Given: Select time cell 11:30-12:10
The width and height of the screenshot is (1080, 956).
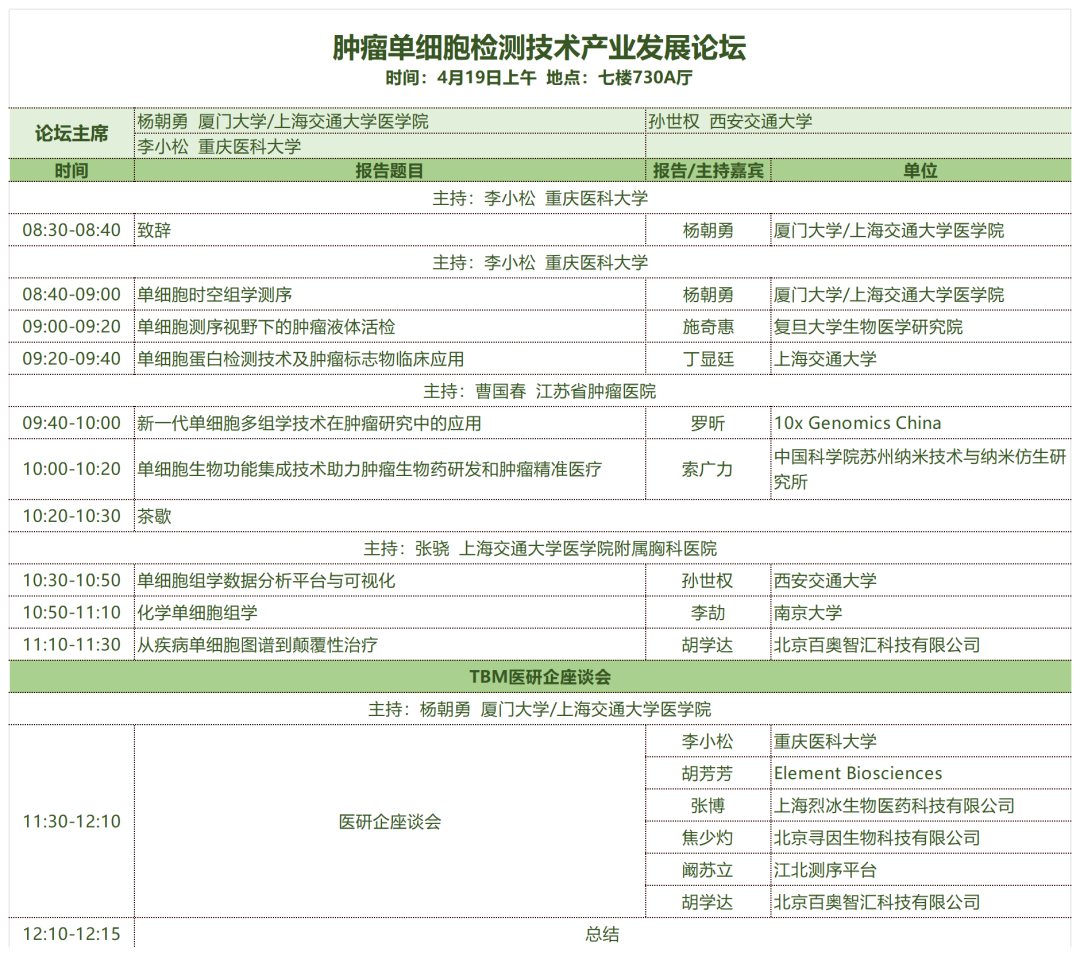Looking at the screenshot, I should (72, 822).
